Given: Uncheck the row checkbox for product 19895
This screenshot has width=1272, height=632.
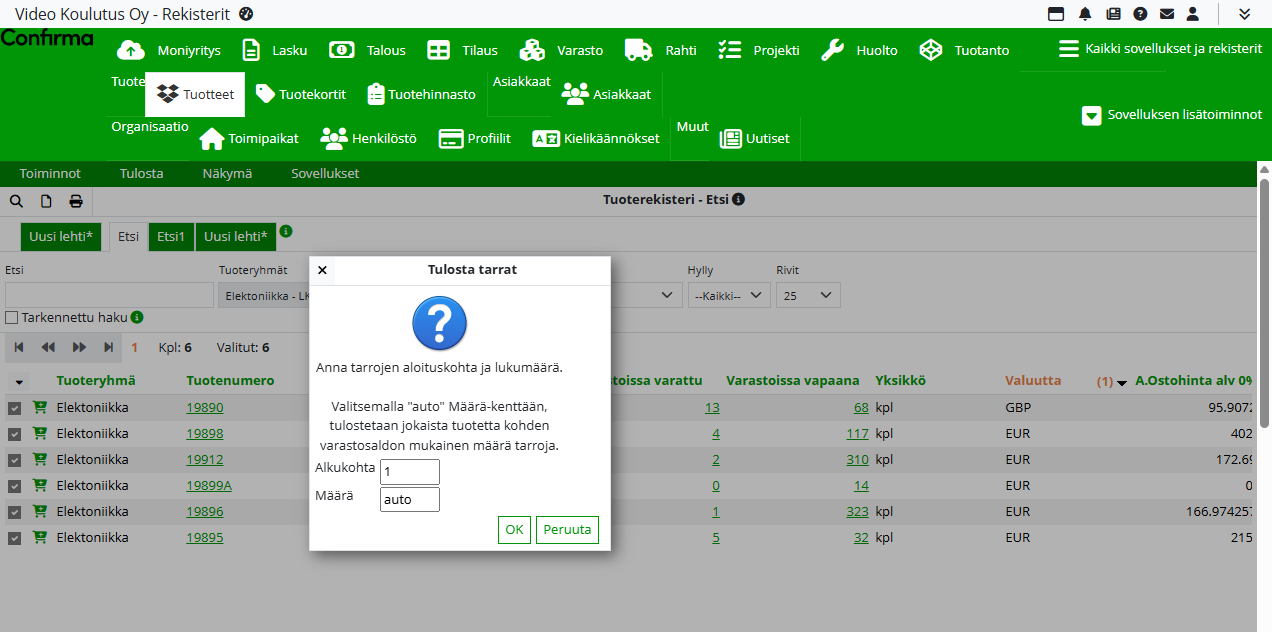Looking at the screenshot, I should click(x=15, y=538).
